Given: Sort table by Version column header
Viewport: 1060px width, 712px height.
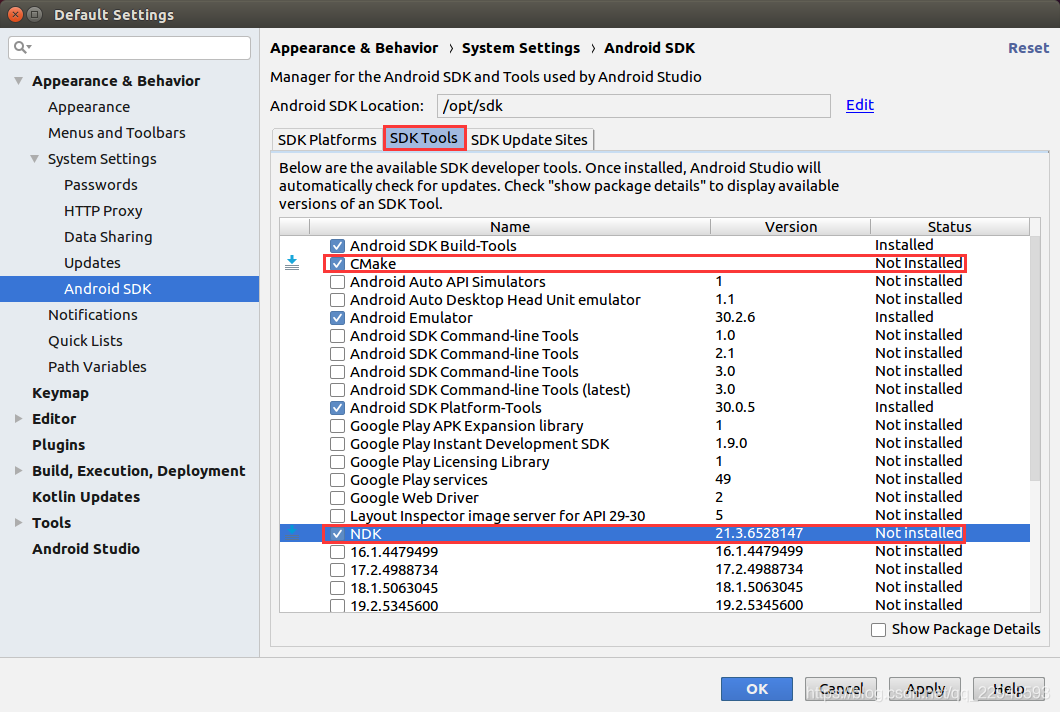Looking at the screenshot, I should tap(790, 227).
